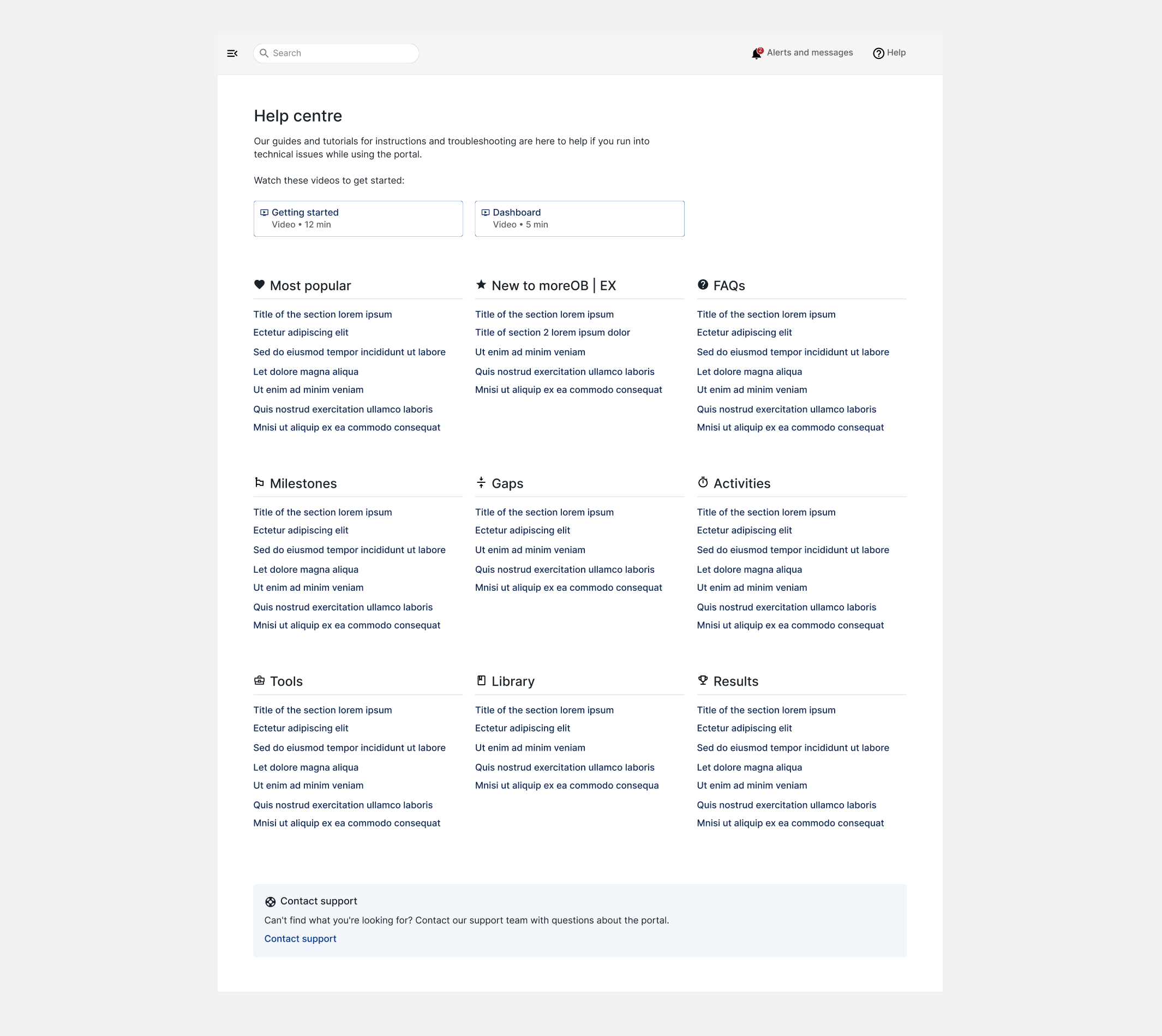Click the Most popular heart icon
Screen dimensions: 1162x1036
click(260, 285)
